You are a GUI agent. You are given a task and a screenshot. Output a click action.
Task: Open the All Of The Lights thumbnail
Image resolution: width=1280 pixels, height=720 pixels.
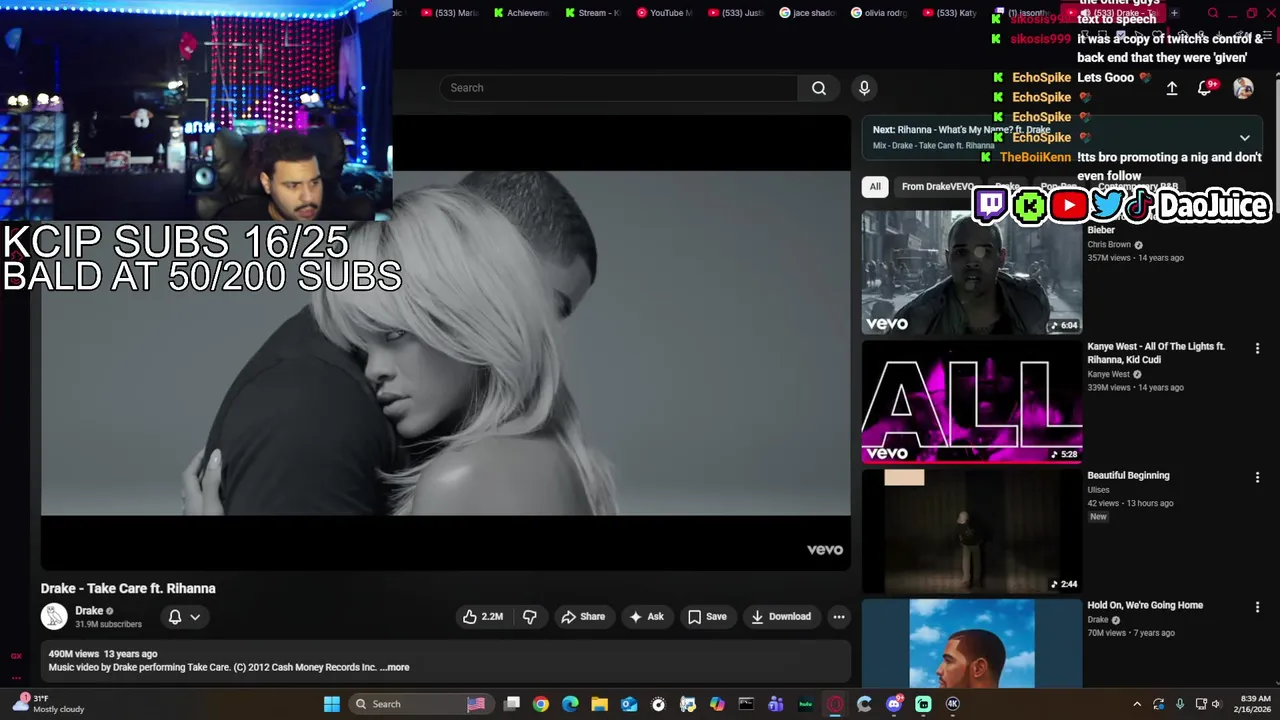(972, 402)
